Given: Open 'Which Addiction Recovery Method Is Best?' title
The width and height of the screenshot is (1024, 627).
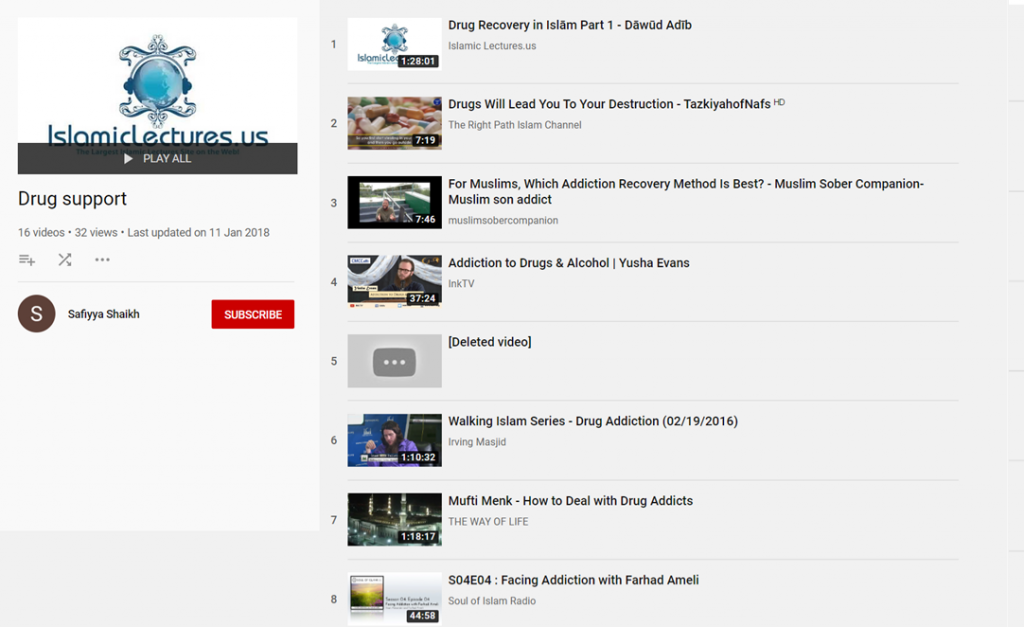Looking at the screenshot, I should coord(686,192).
